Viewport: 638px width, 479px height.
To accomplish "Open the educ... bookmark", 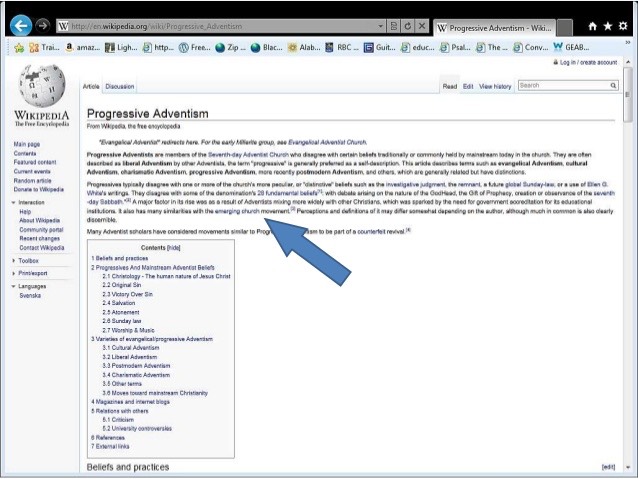I will click(x=417, y=48).
